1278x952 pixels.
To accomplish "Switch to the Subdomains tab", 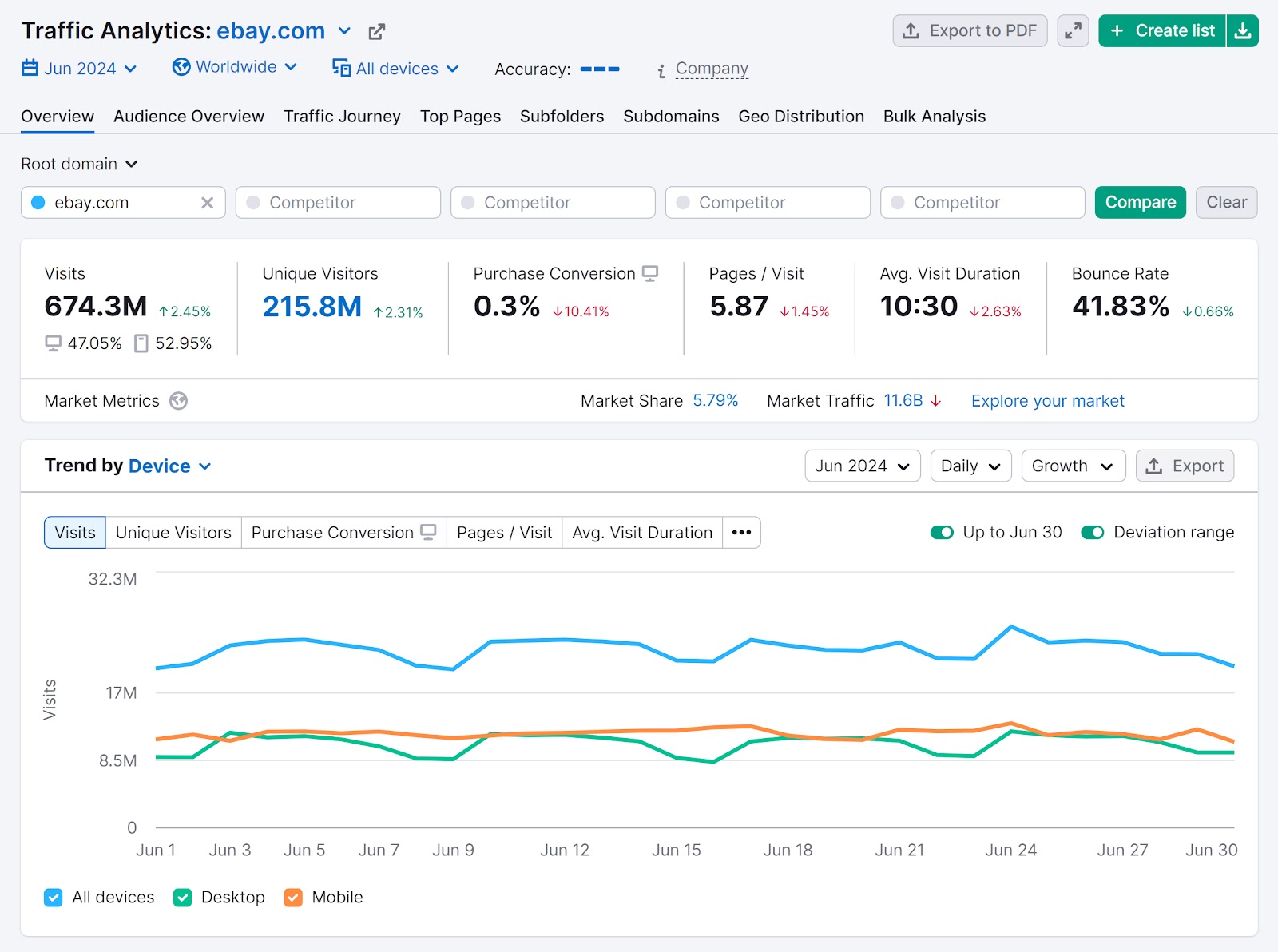I will coord(671,117).
